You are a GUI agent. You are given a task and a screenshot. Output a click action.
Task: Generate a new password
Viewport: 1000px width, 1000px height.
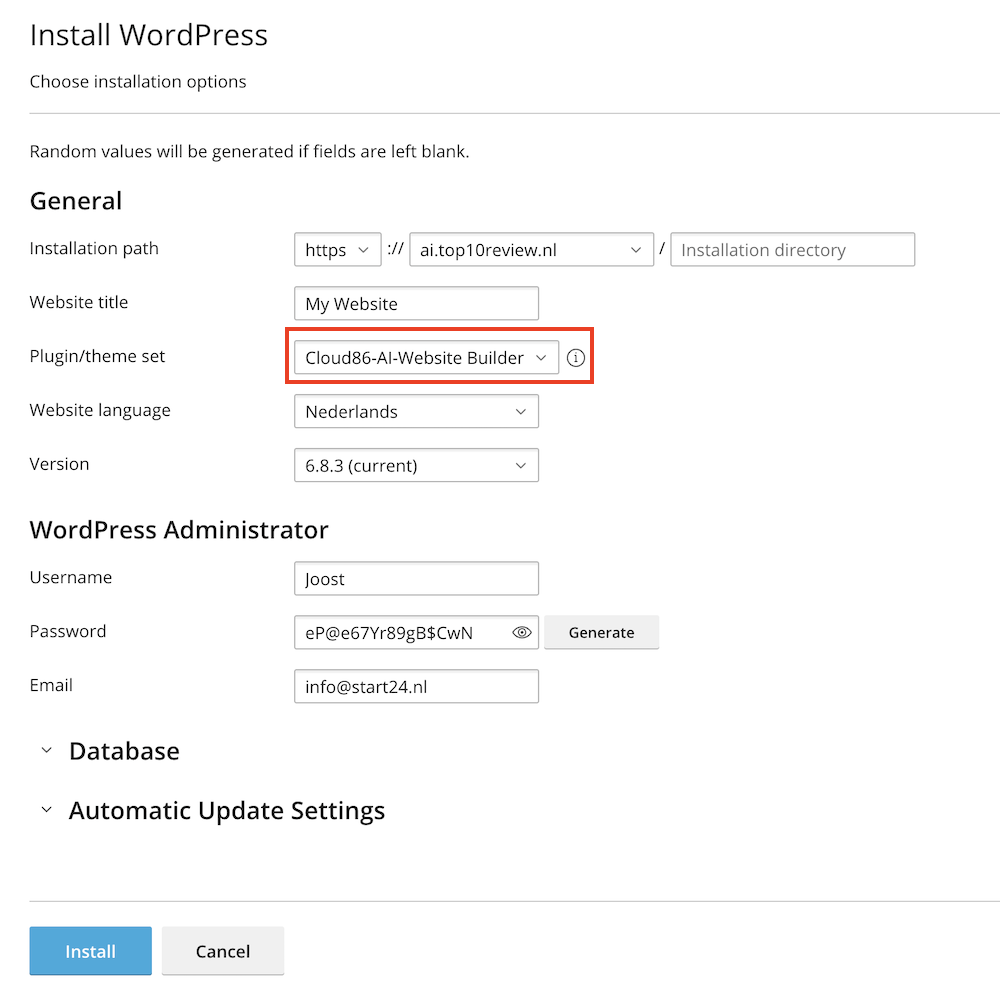pos(601,632)
